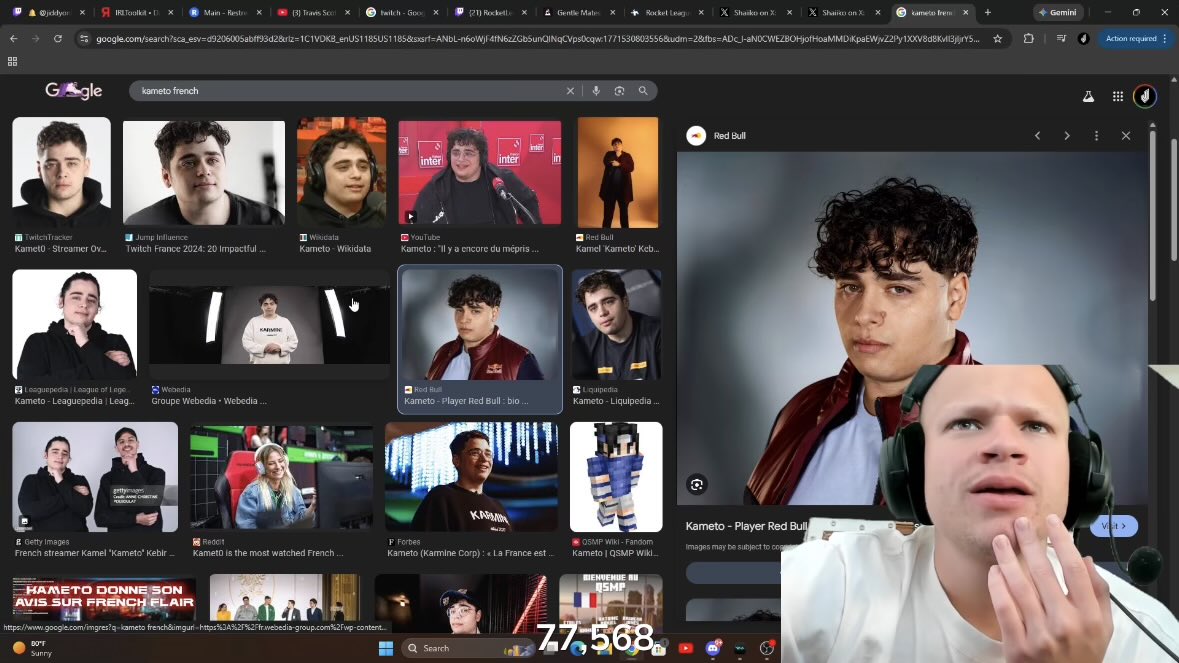Open Discord from the taskbar
This screenshot has width=1179, height=663.
[x=713, y=648]
